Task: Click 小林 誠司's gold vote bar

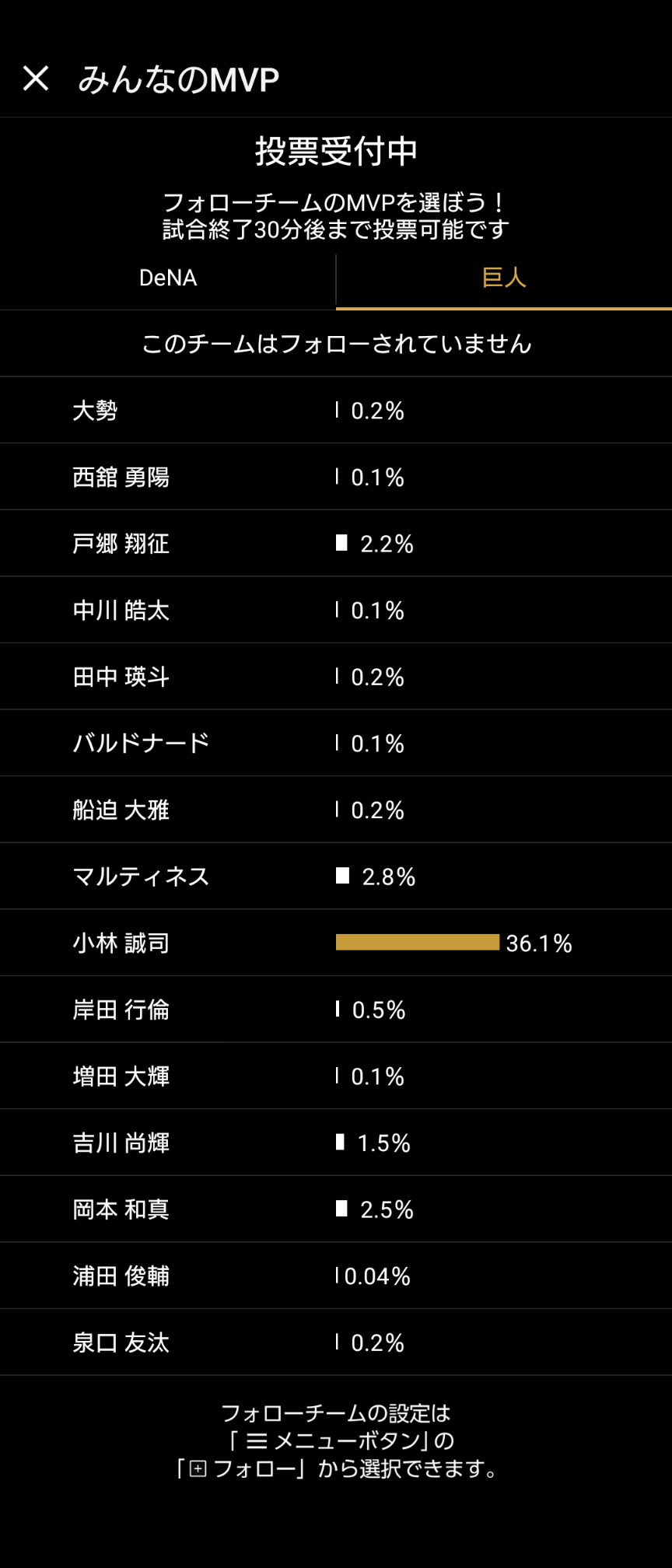Action: tap(418, 943)
